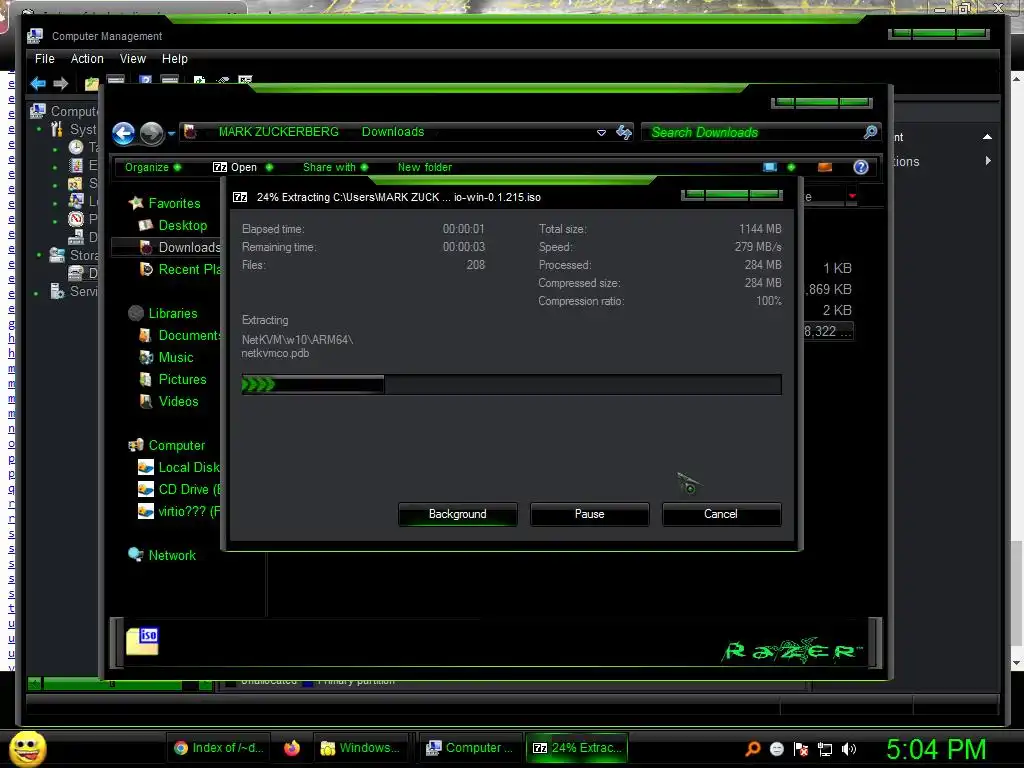
Task: Open the View menu
Action: (x=133, y=59)
